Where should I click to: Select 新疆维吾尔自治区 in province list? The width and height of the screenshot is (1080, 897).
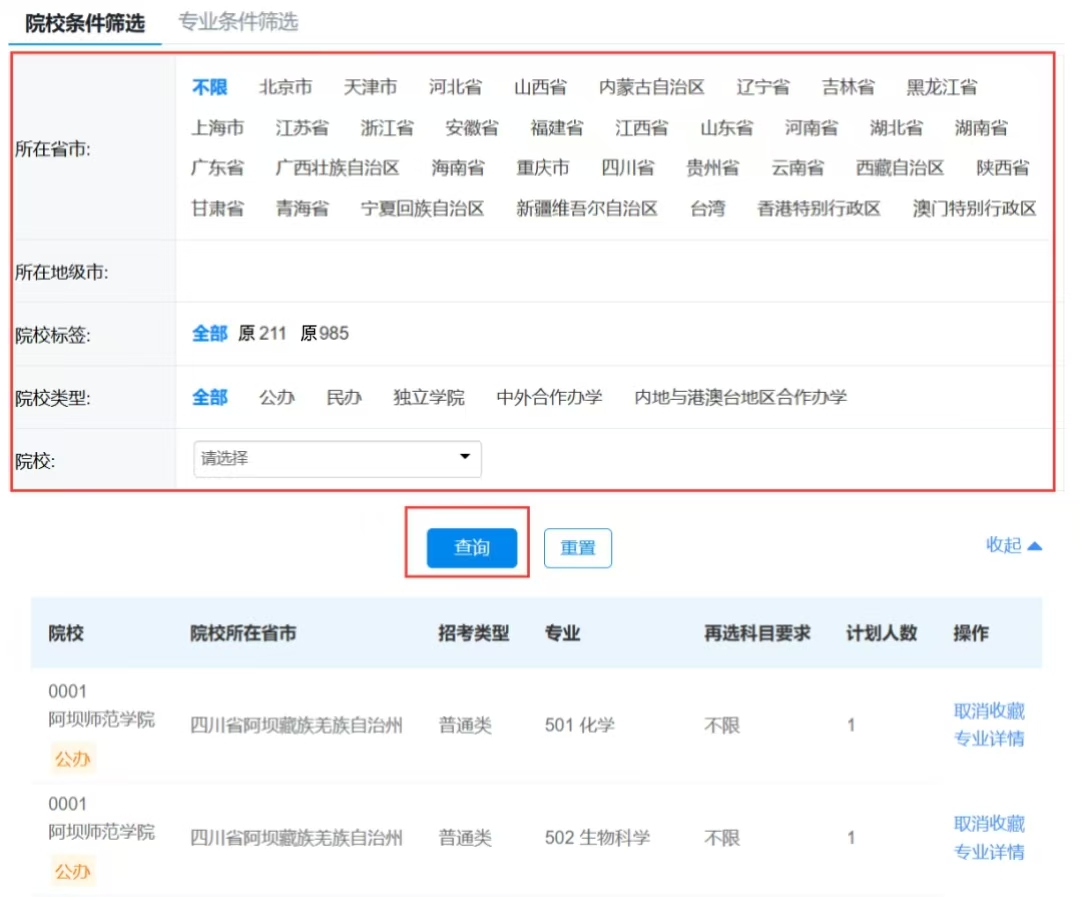click(x=587, y=209)
